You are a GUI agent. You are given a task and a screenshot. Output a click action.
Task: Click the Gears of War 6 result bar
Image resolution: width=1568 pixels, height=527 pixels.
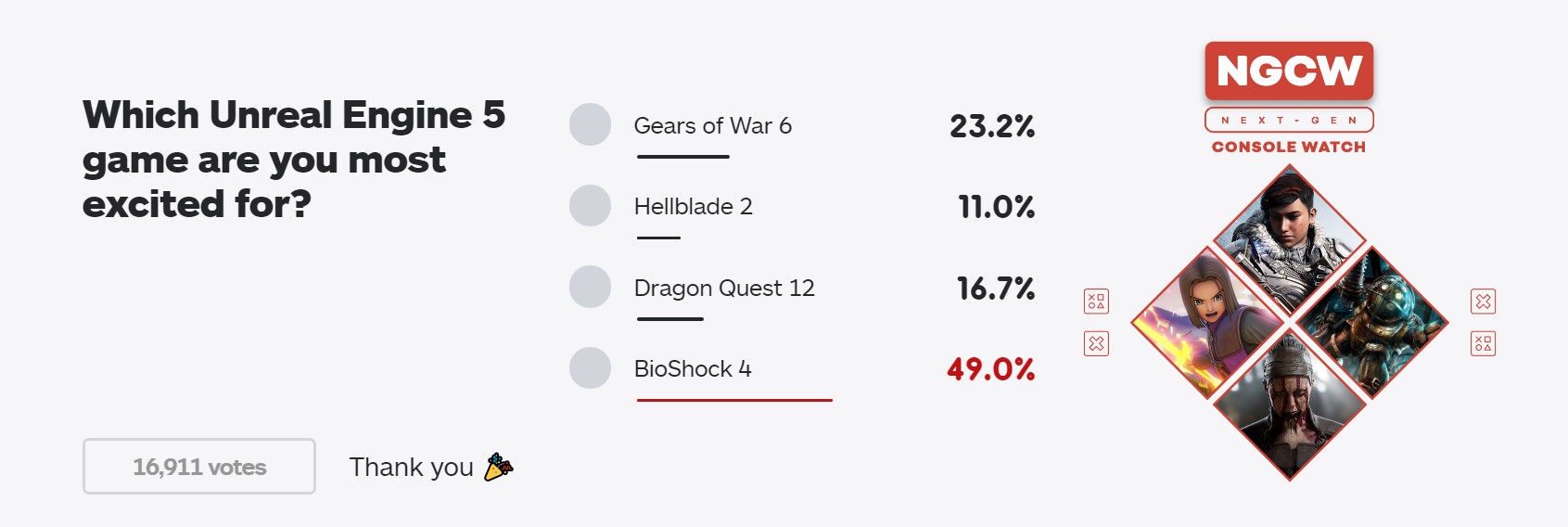coord(683,157)
